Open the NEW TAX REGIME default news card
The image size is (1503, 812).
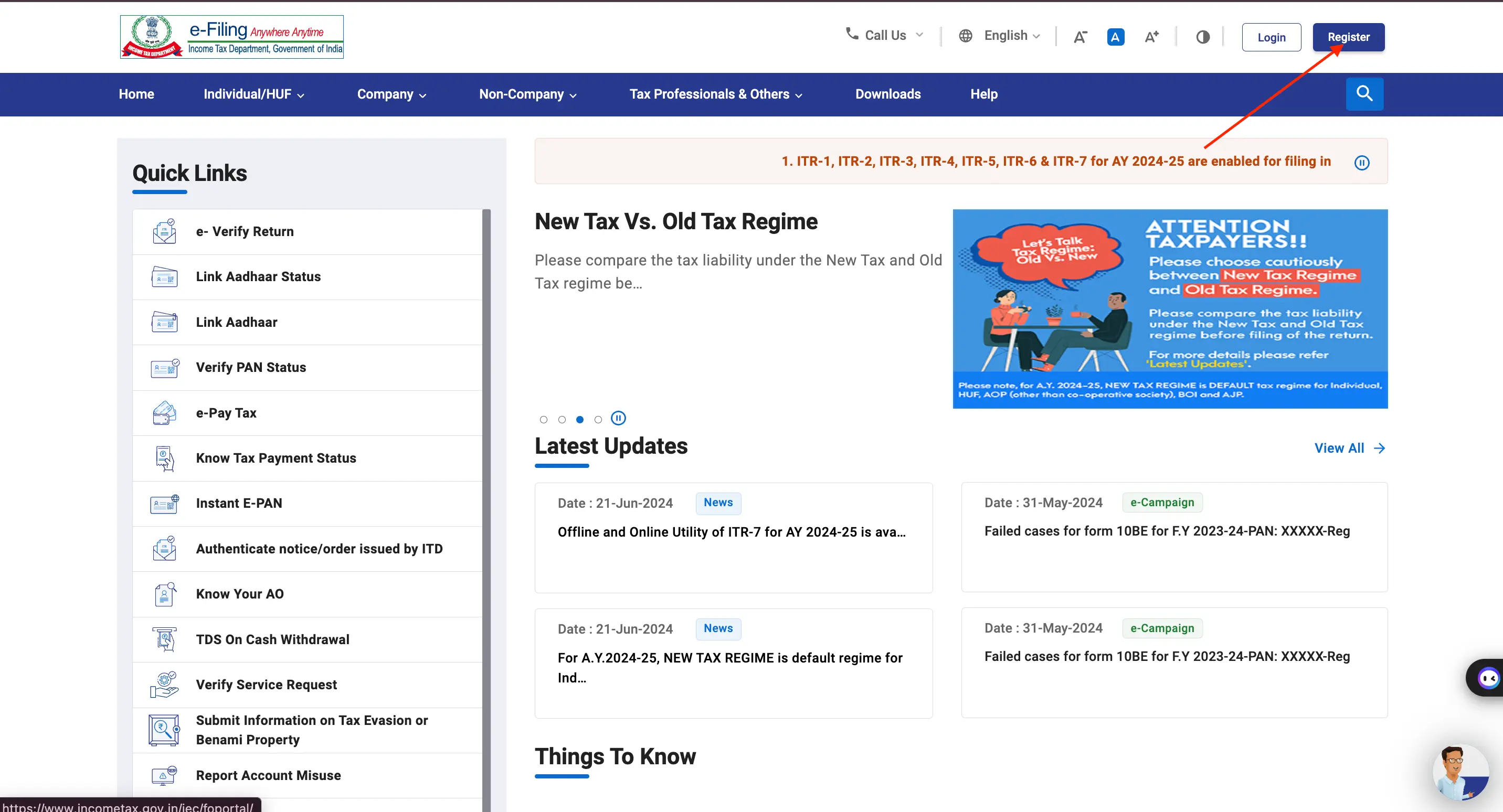click(734, 663)
